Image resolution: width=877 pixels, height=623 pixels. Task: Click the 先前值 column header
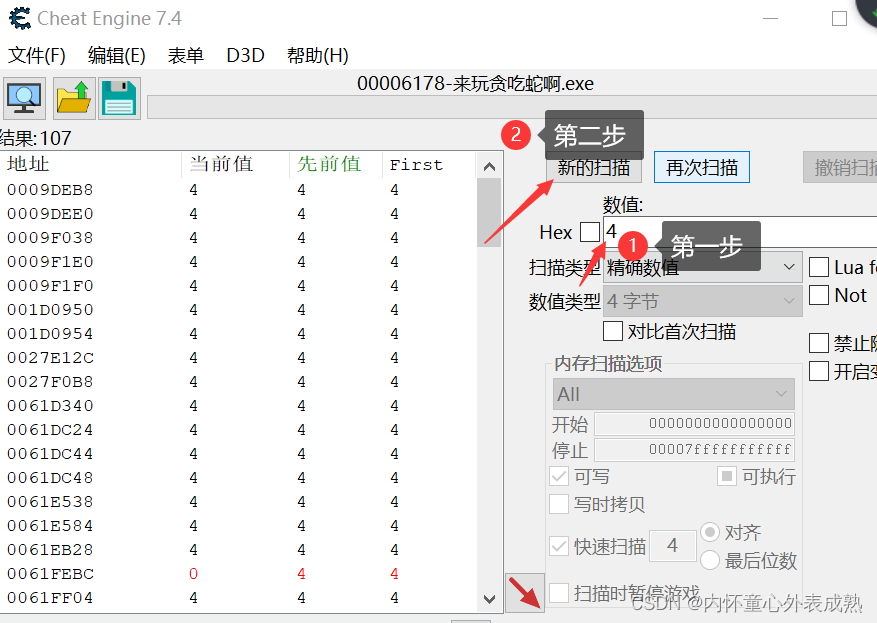click(336, 164)
